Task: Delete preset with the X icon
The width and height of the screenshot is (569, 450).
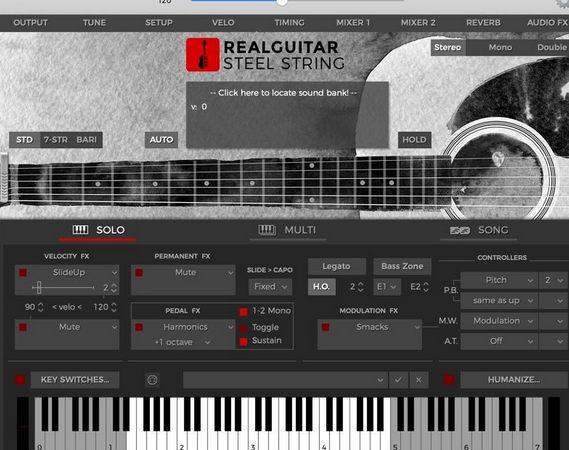Action: point(419,380)
